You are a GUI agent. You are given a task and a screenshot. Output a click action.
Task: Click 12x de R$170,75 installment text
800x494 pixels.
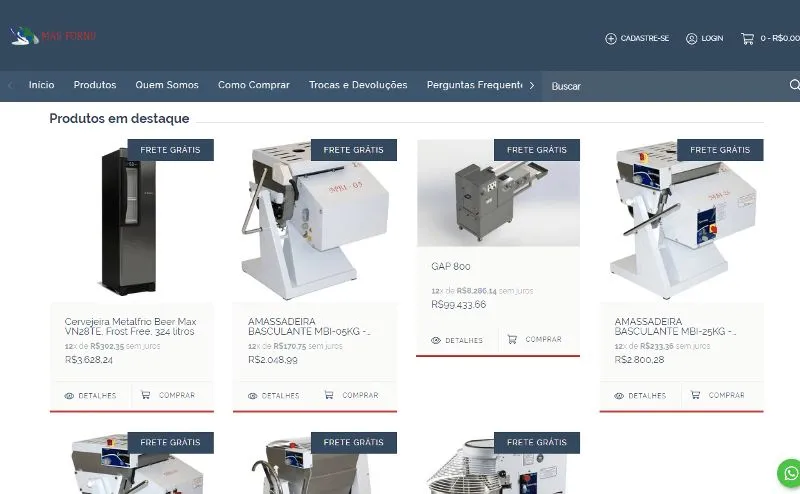(295, 346)
